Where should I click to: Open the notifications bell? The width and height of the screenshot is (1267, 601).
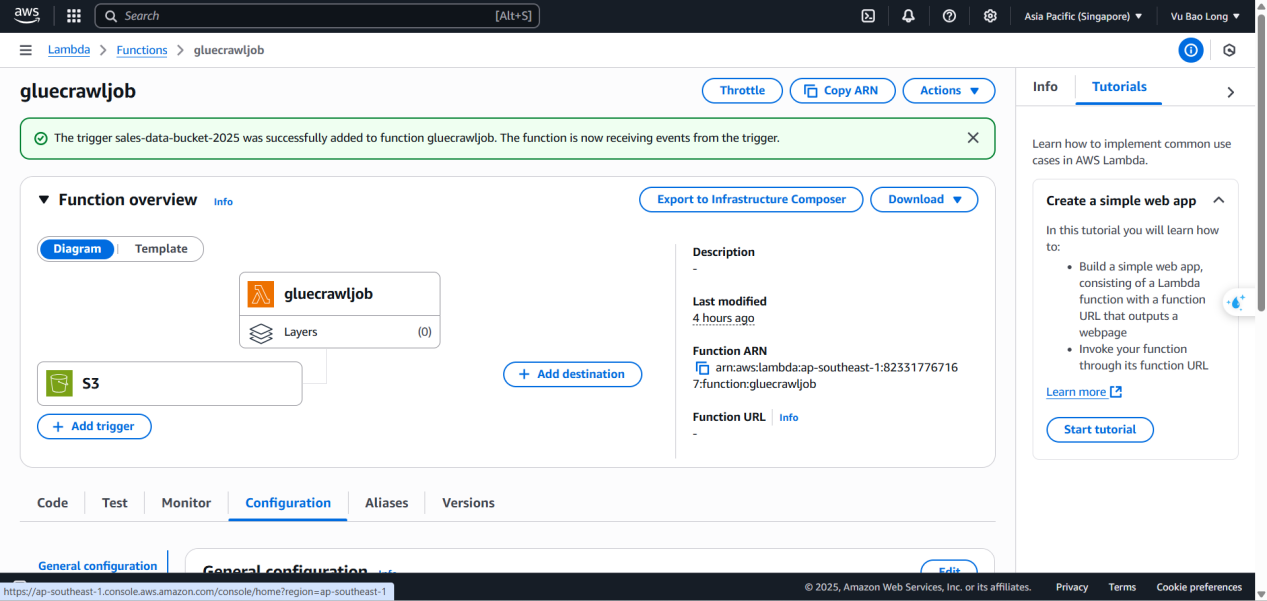(x=908, y=16)
